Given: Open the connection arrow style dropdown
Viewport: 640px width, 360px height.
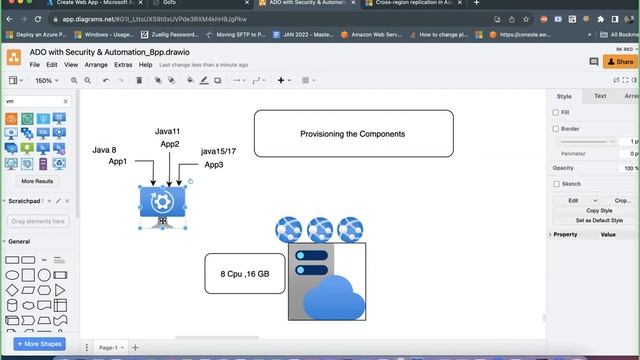Looking at the screenshot, I should (x=239, y=80).
